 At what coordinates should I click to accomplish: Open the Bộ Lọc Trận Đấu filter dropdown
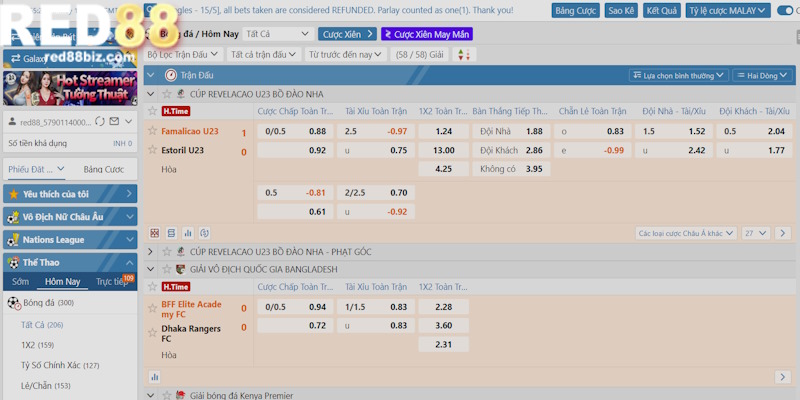pos(183,55)
